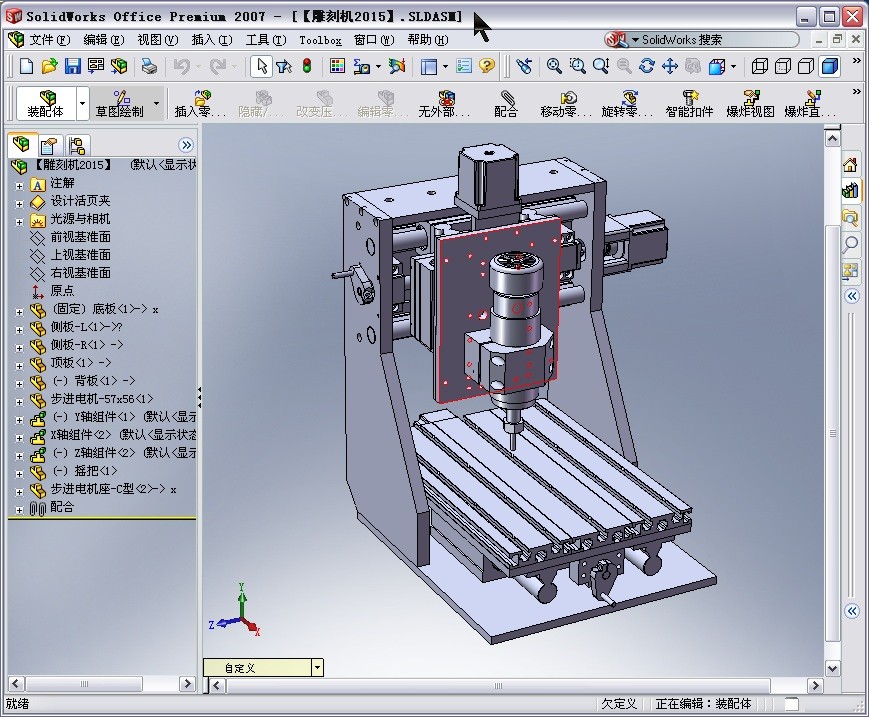Click the Zoom to Area icon
This screenshot has height=717, width=869.
coord(577,66)
